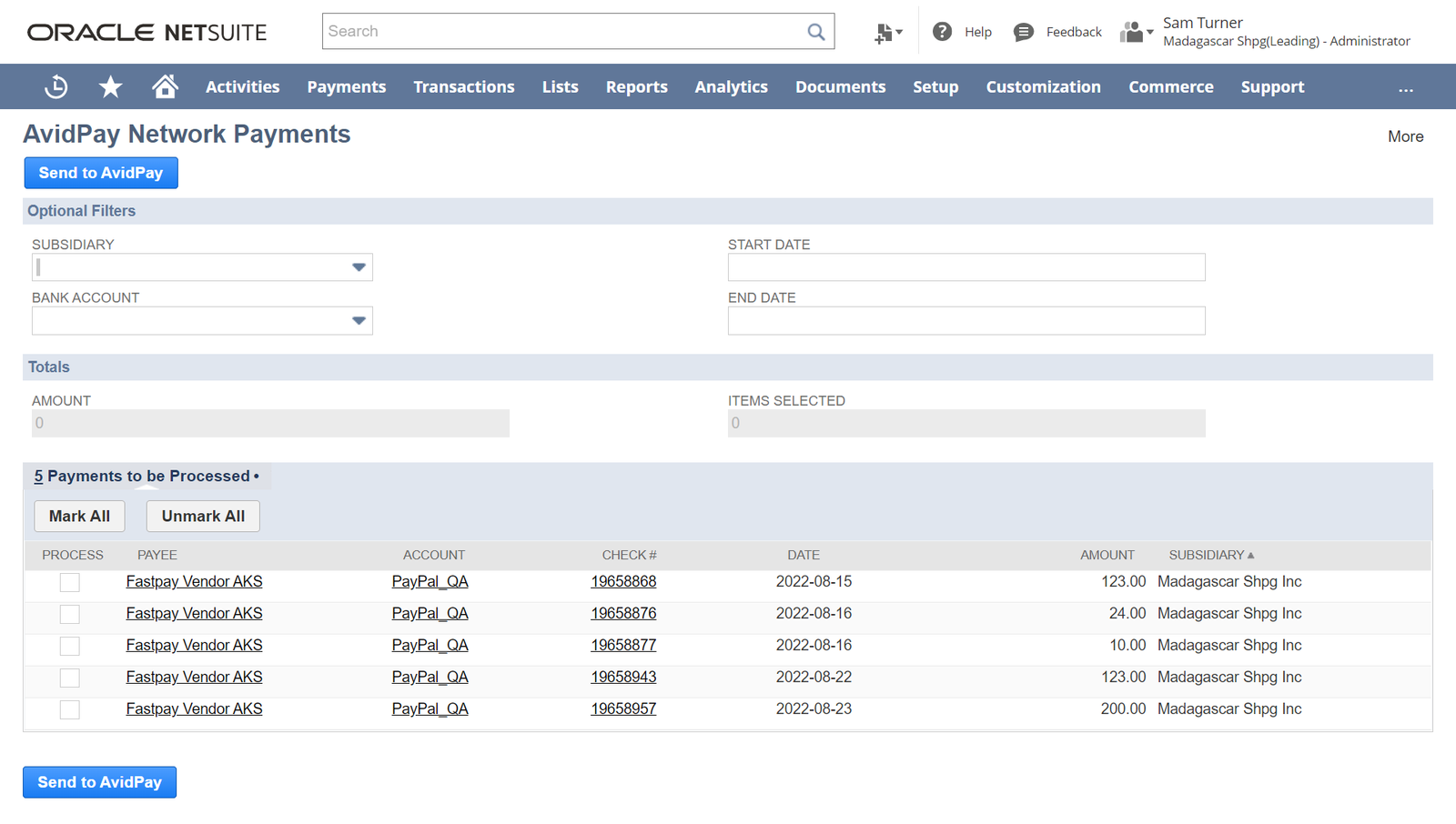The width and height of the screenshot is (1456, 824).
Task: Open the Shortcuts star icon
Action: pos(110,86)
